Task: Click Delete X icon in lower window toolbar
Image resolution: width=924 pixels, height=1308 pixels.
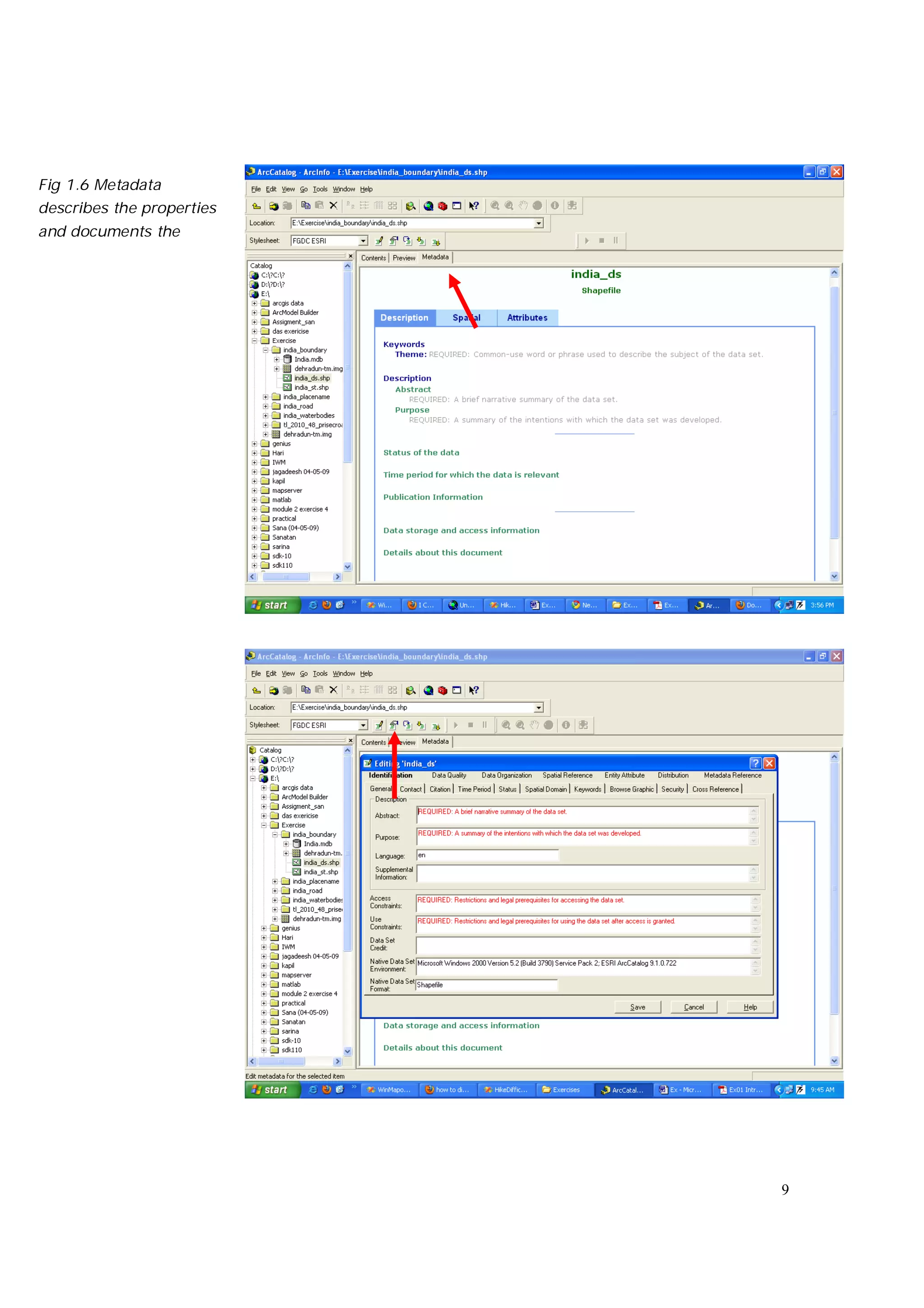Action: coord(333,690)
